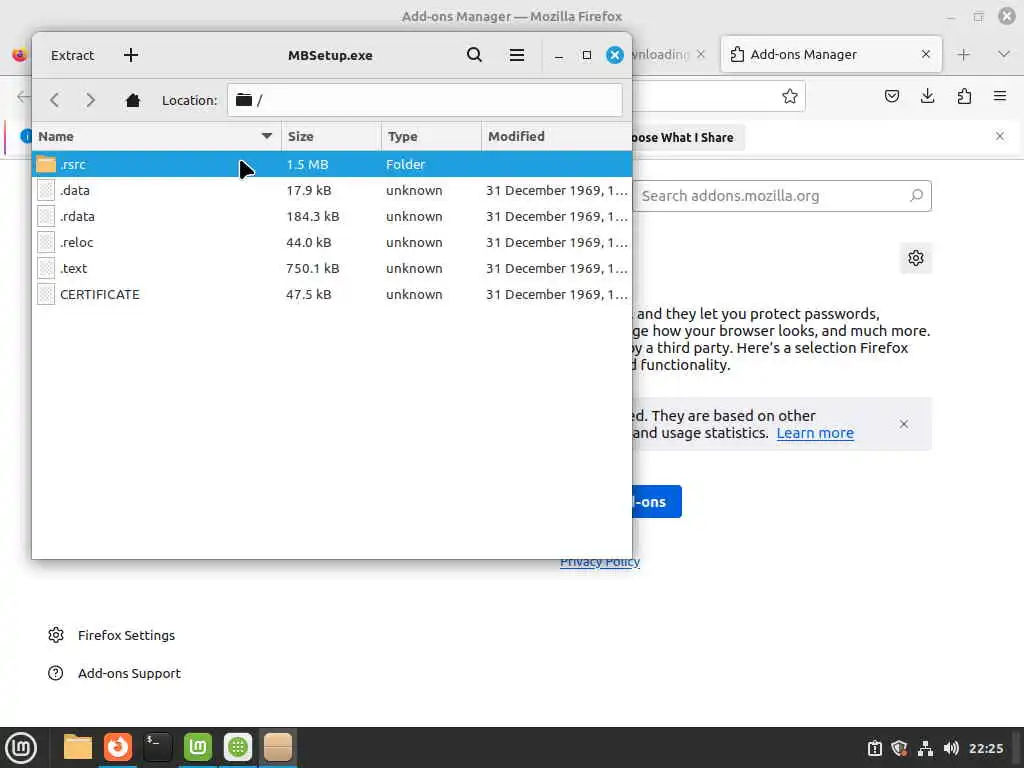Click the blue add-ons button
Screen dimensions: 1024x768
(656, 502)
